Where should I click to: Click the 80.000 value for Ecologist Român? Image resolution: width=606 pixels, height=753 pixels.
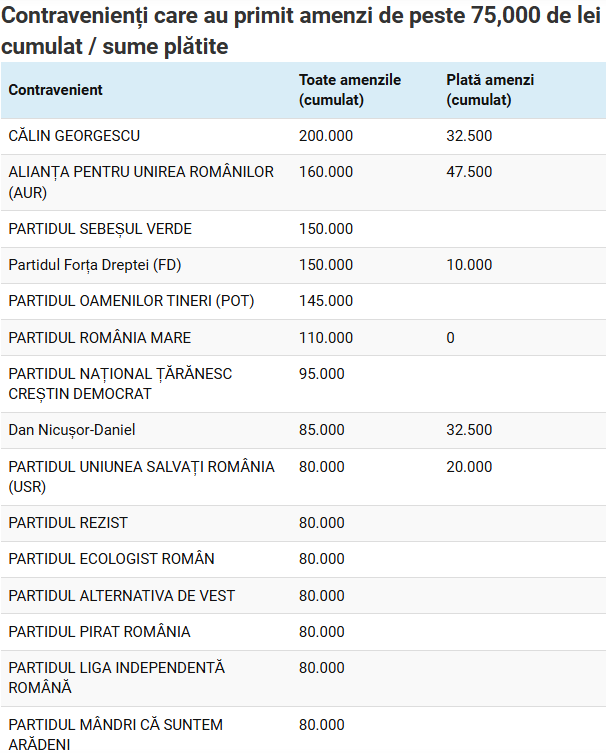[x=321, y=559]
